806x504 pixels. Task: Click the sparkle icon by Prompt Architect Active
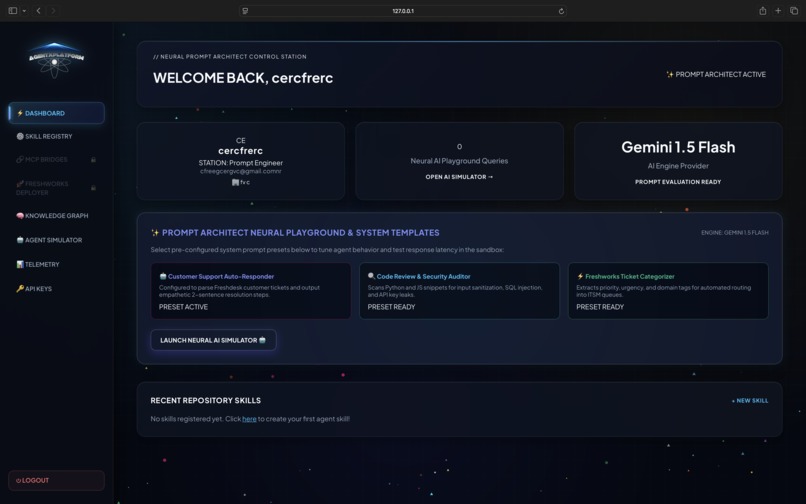click(x=670, y=75)
